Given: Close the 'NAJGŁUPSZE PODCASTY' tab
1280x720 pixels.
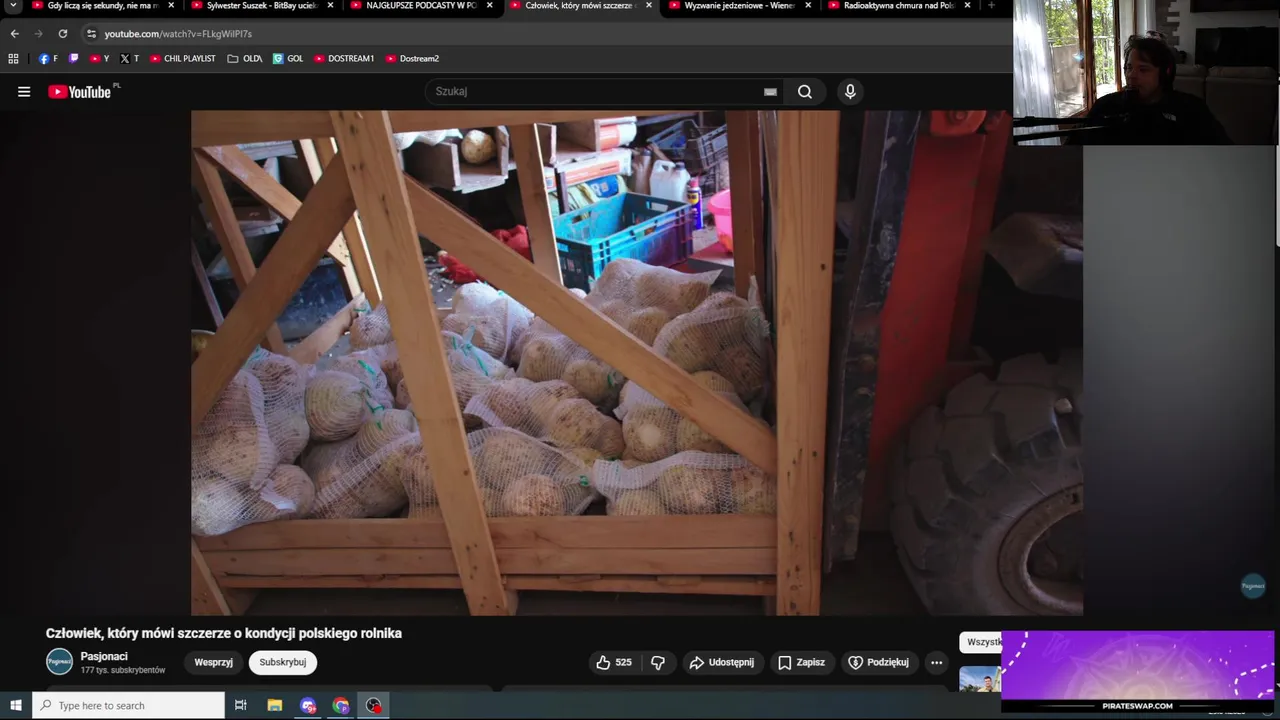Looking at the screenshot, I should (489, 6).
